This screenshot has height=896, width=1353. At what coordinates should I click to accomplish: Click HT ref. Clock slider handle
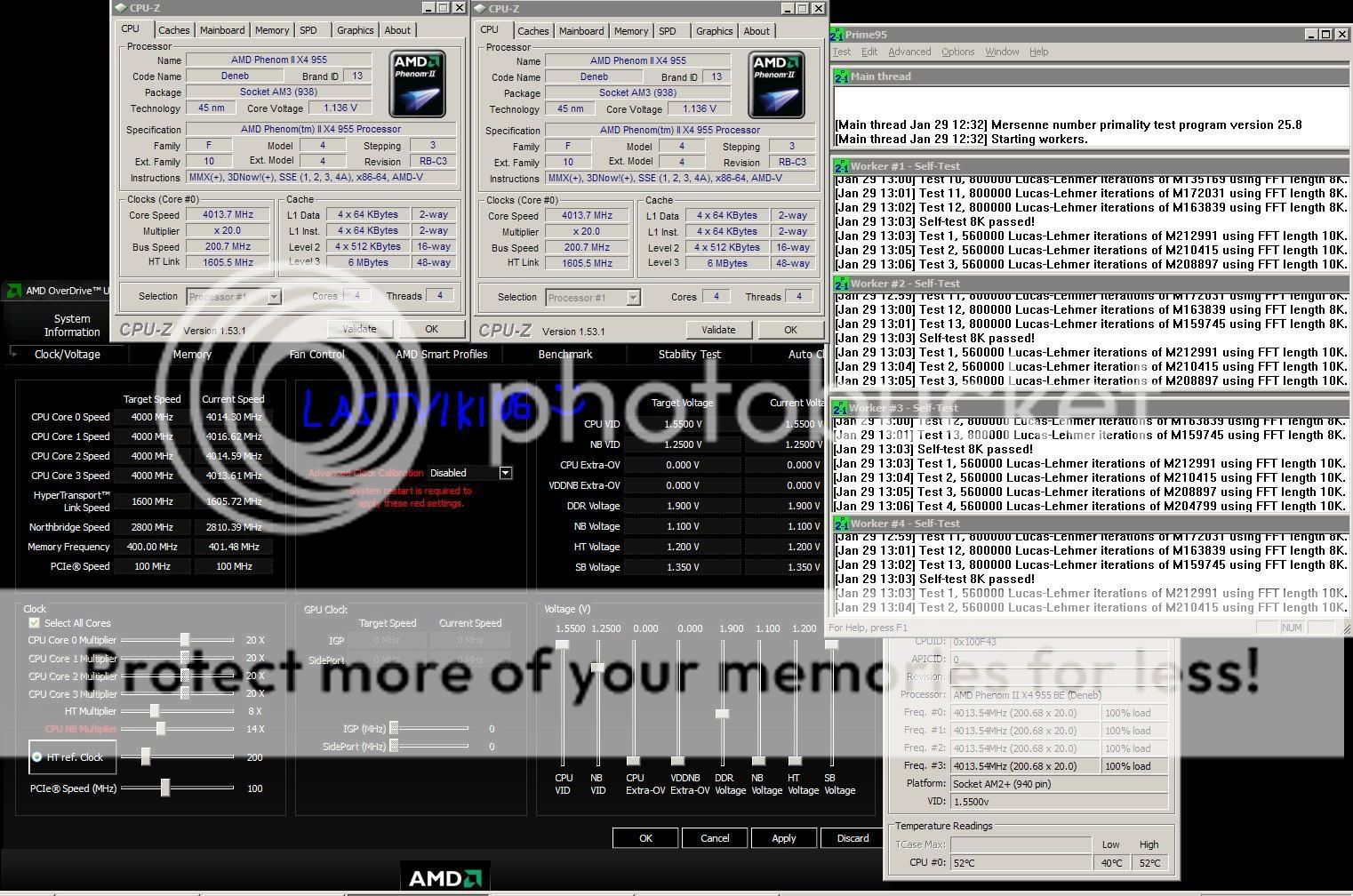pyautogui.click(x=146, y=756)
